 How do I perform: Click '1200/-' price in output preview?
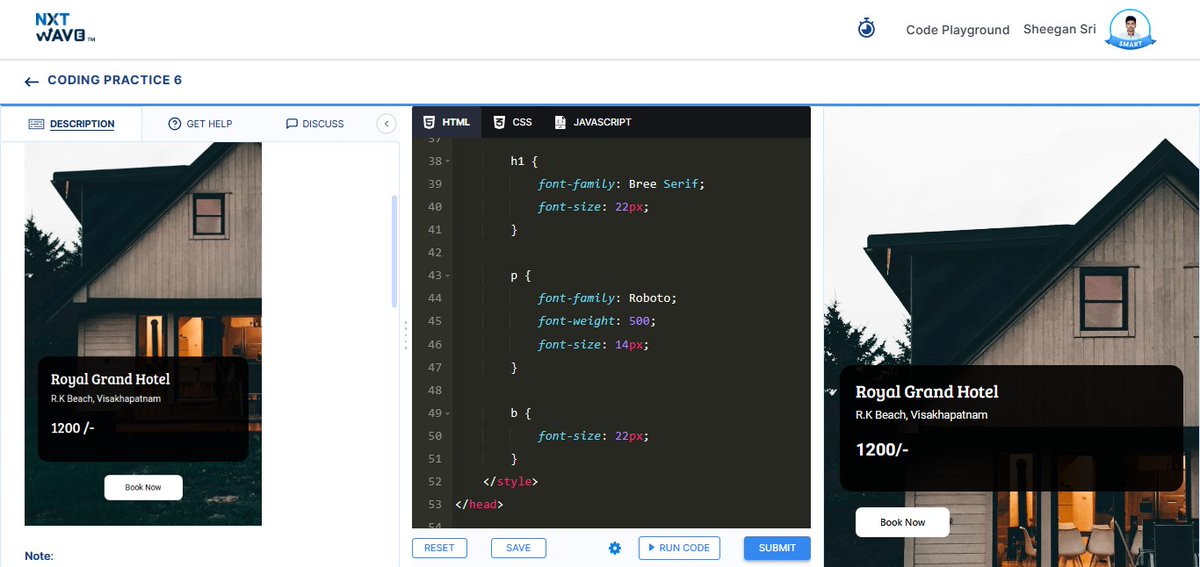coord(882,450)
